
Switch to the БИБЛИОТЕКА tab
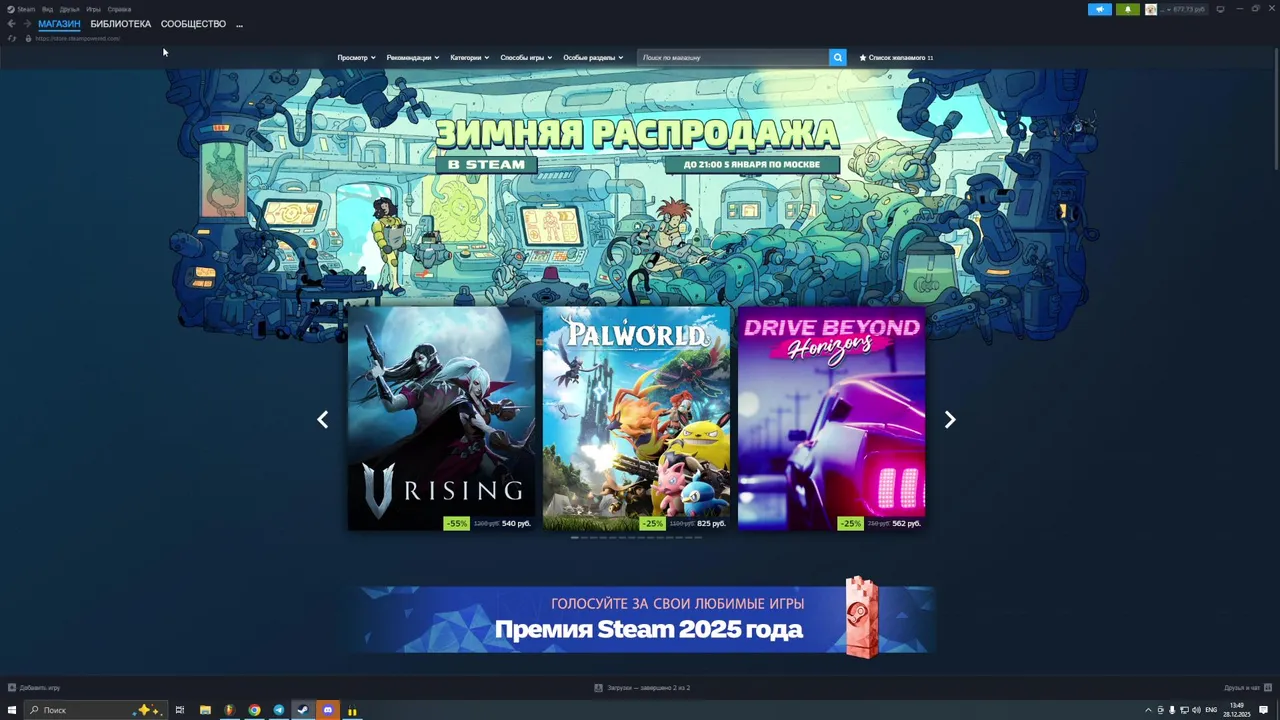click(x=121, y=24)
